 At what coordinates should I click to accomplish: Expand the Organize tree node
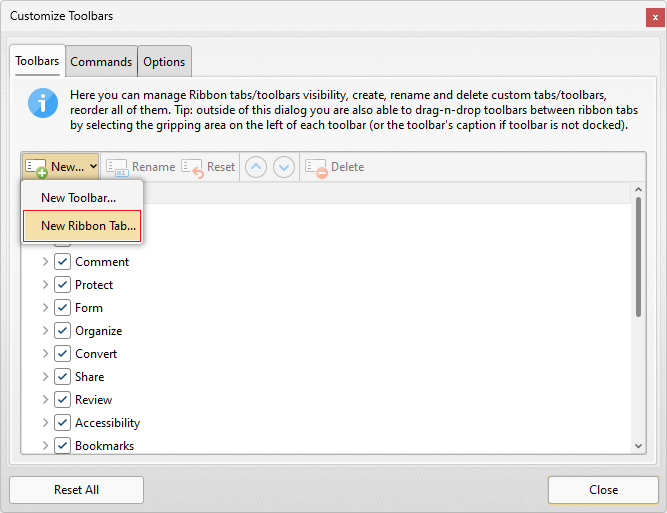click(45, 331)
